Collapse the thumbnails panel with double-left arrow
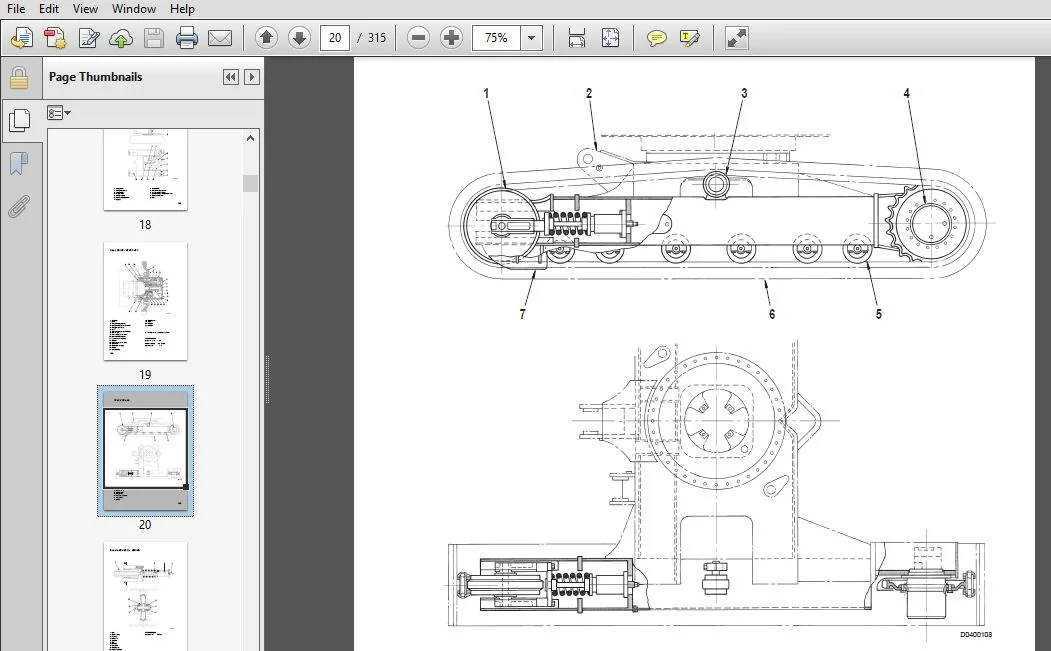1051x651 pixels. point(231,77)
